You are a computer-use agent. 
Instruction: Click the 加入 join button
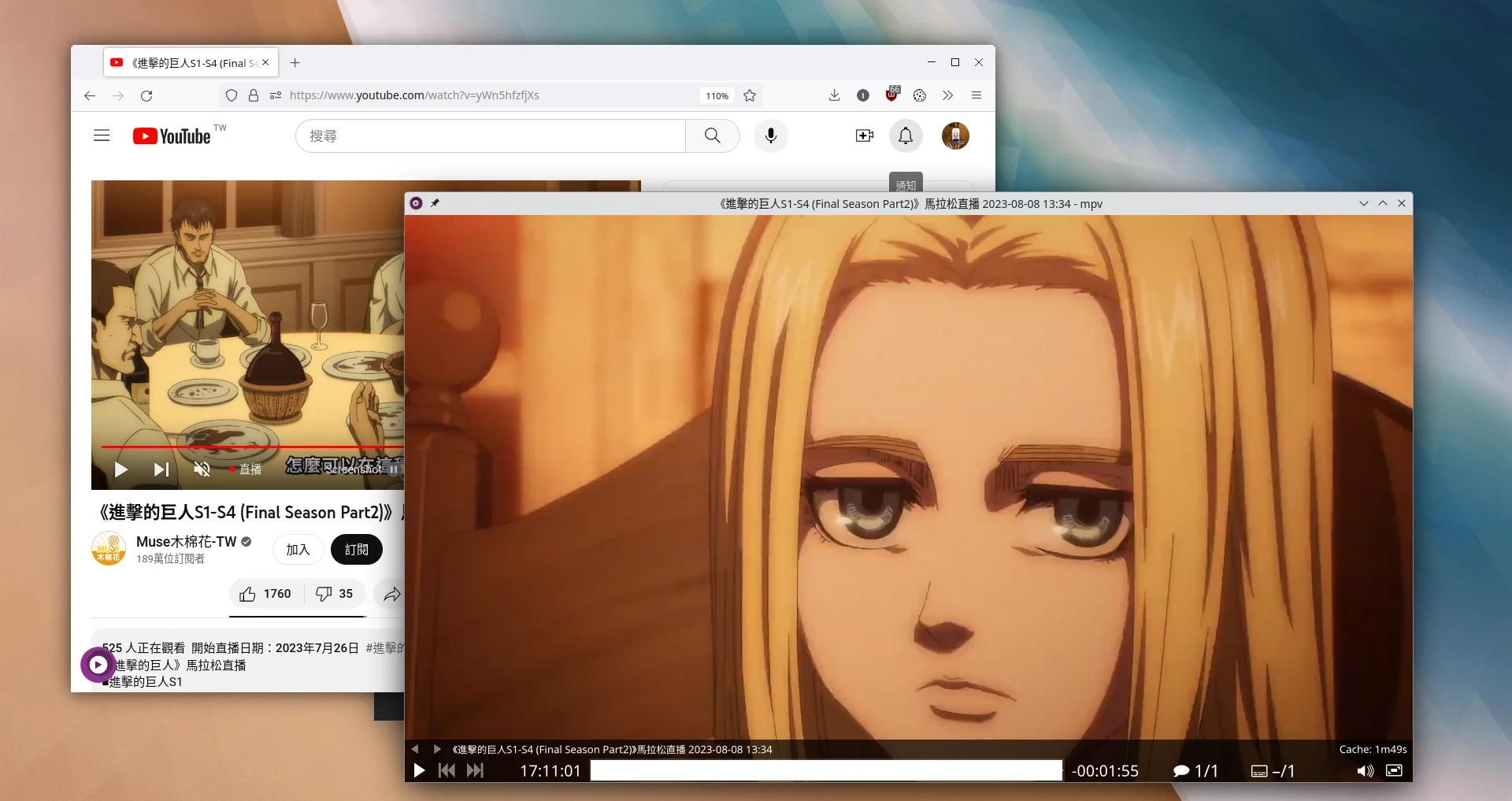(x=298, y=549)
